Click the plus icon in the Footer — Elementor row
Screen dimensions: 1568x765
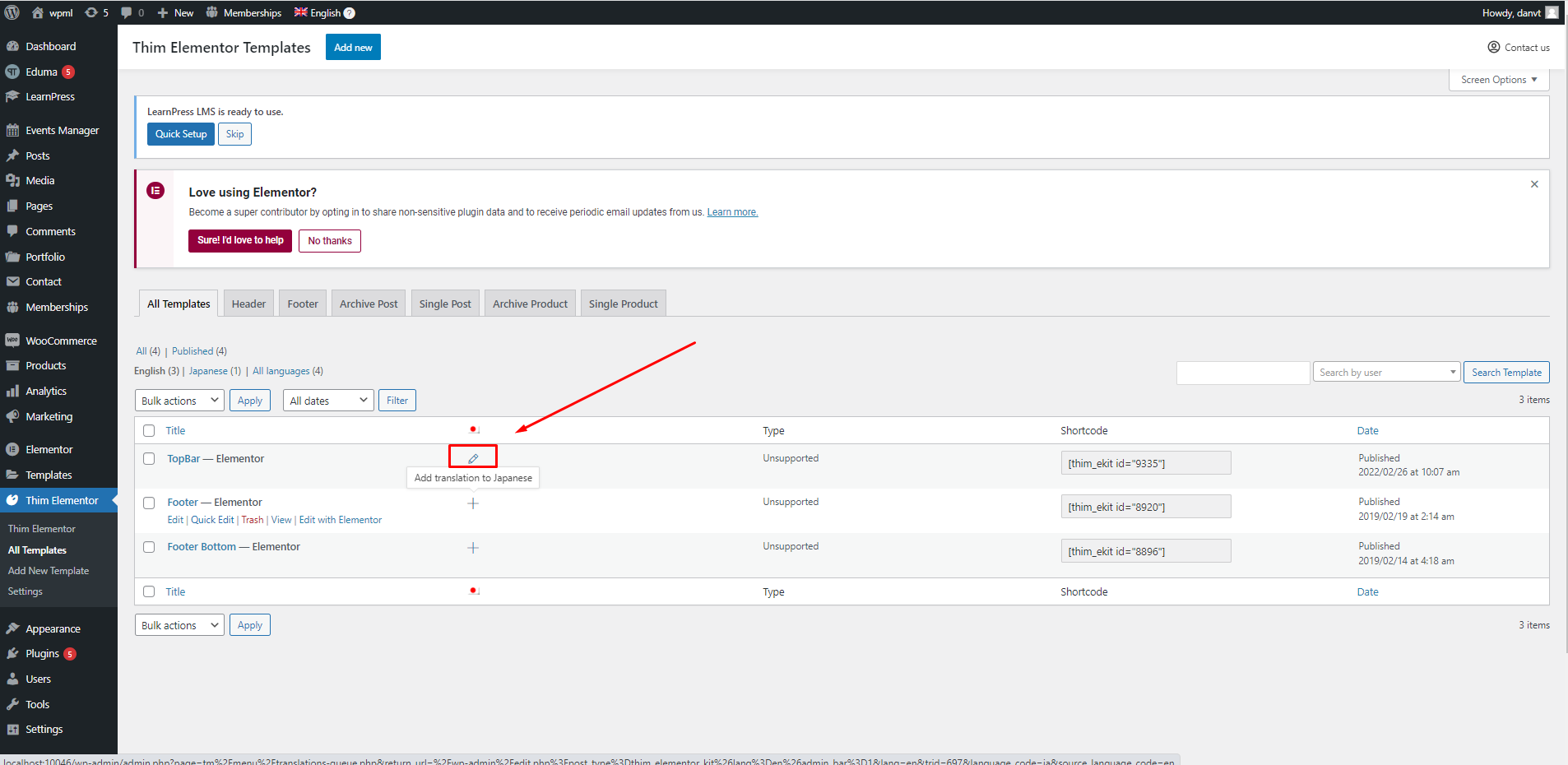[x=473, y=503]
